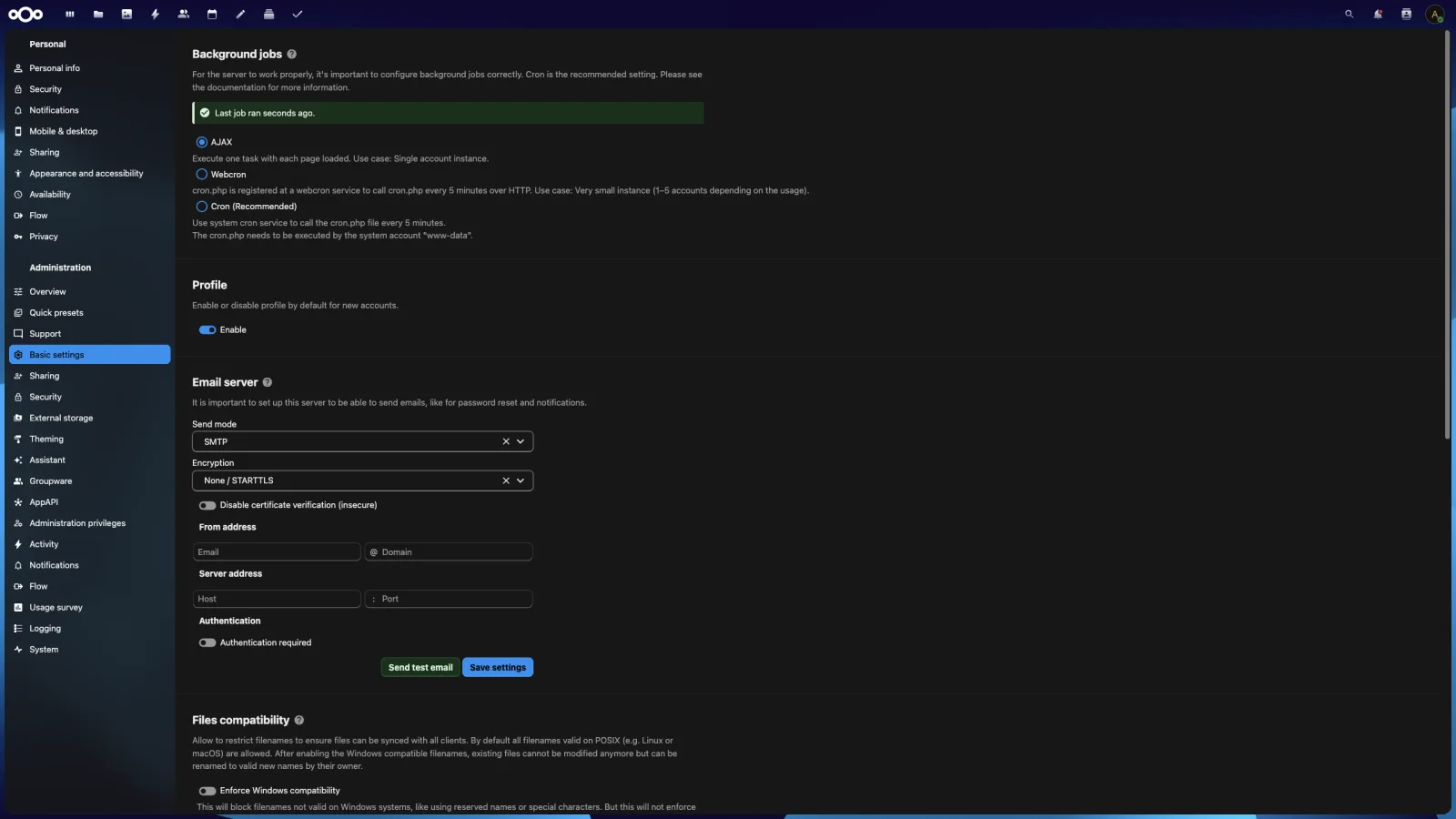Open Mobile & desktop settings
Screen dimensions: 1456x819
click(x=90, y=131)
